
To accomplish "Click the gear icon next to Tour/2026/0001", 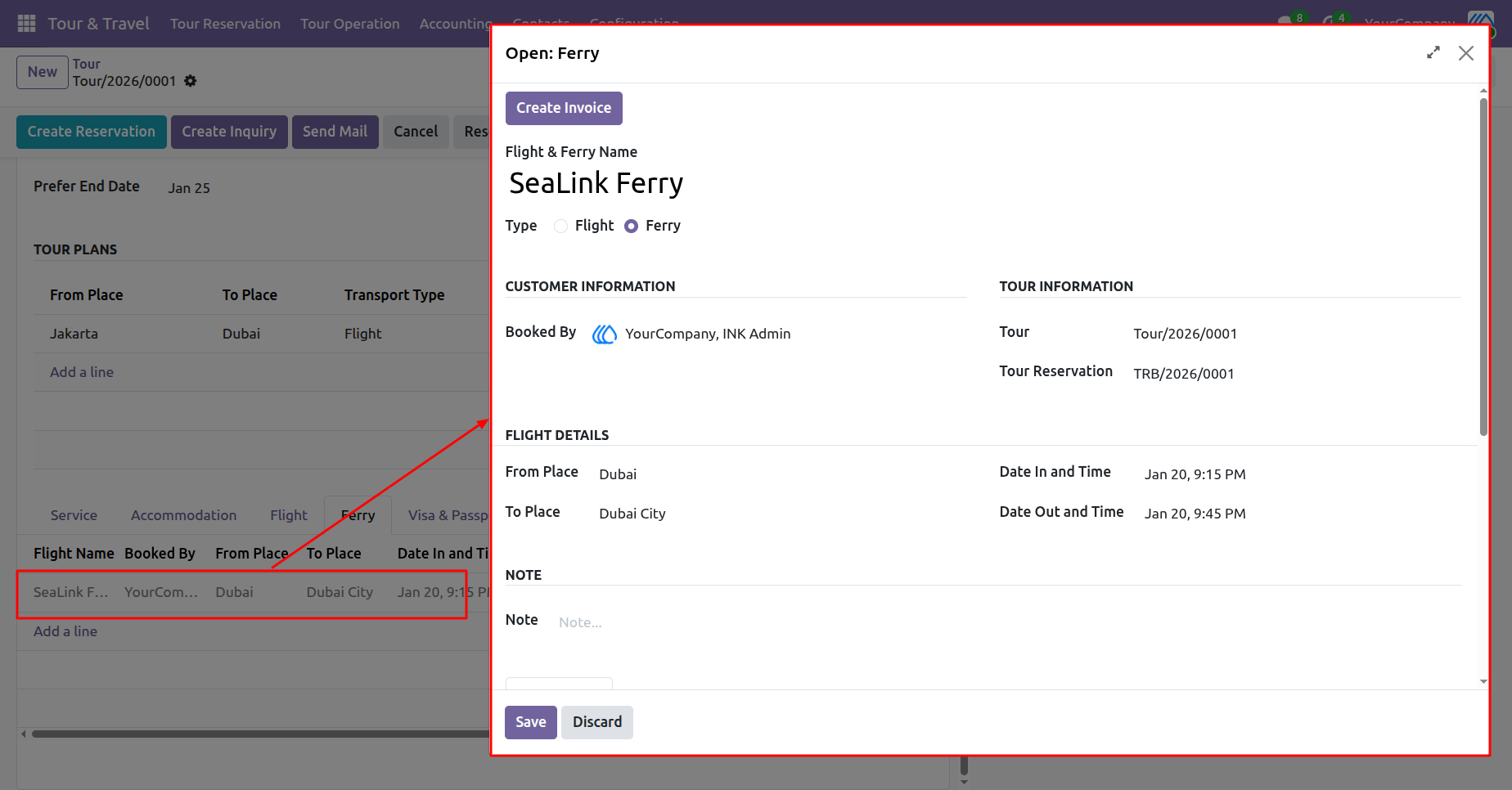I will pos(191,81).
